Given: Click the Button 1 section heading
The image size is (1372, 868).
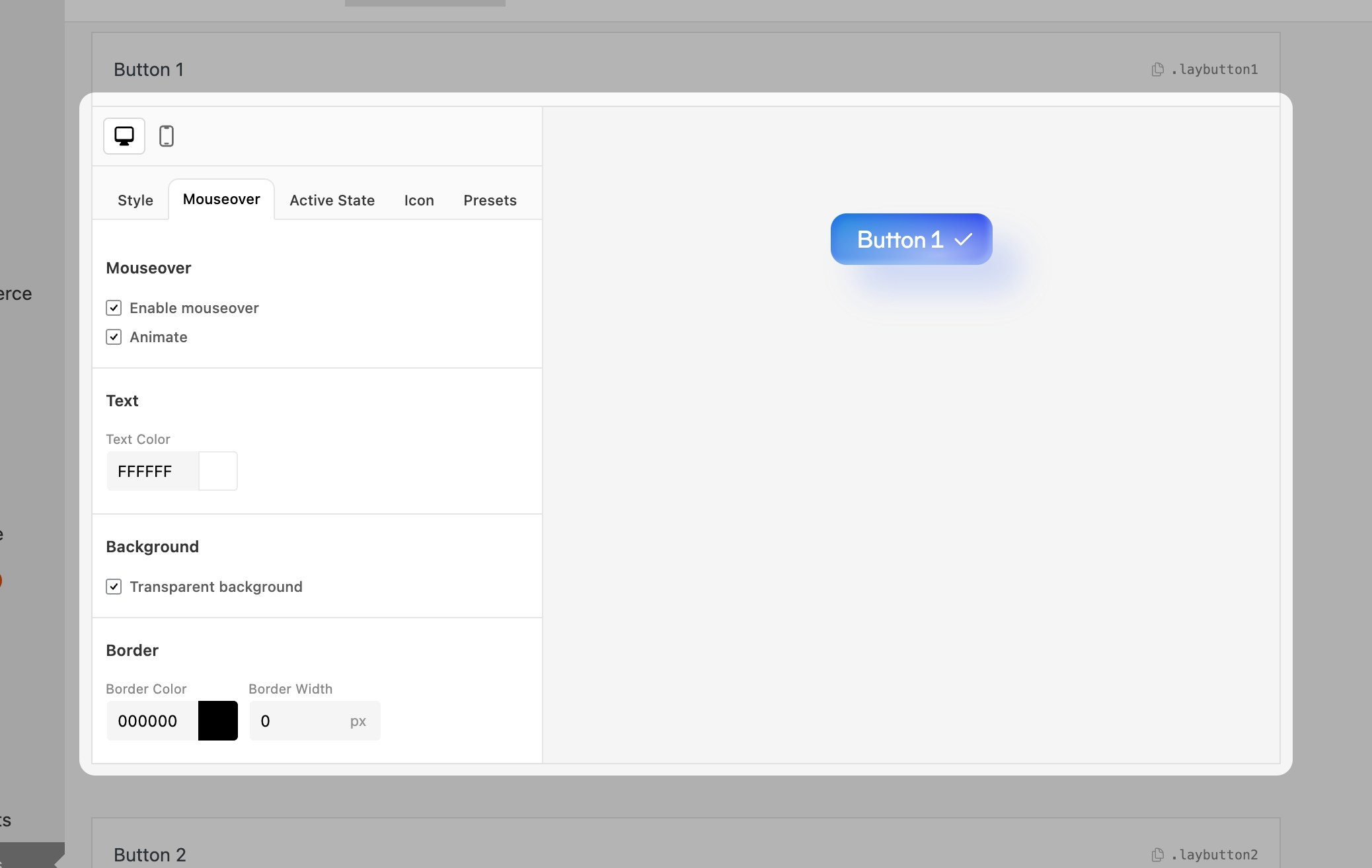Looking at the screenshot, I should click(149, 69).
